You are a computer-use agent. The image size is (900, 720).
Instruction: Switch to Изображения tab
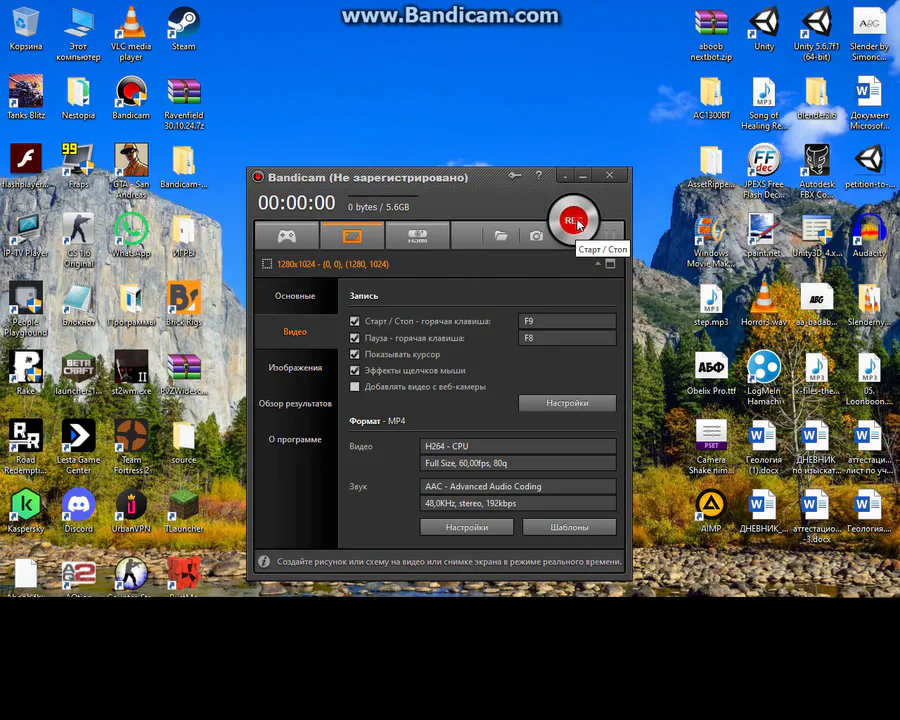(x=295, y=367)
